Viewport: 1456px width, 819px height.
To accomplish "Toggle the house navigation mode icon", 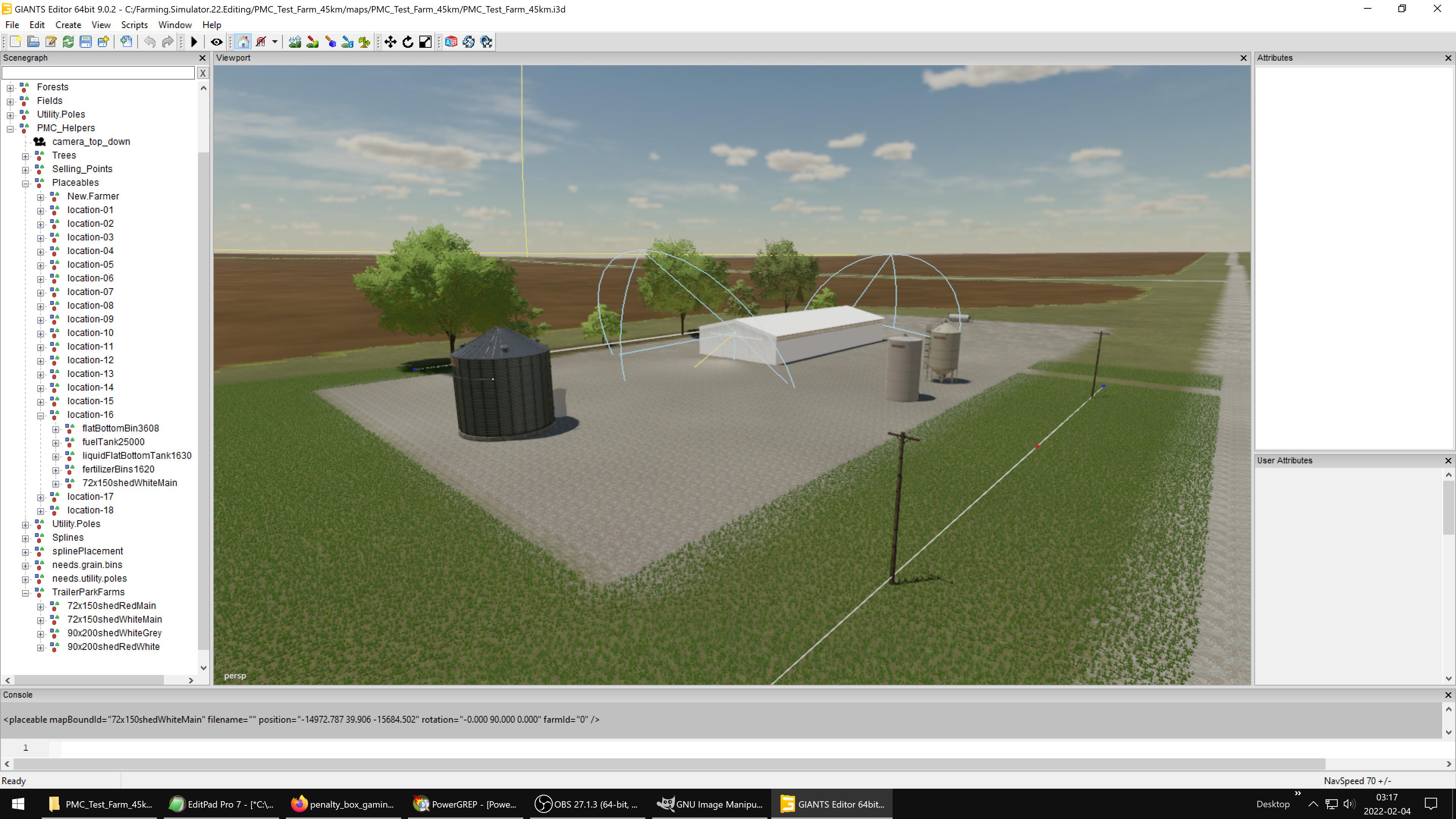I will pos(243,42).
